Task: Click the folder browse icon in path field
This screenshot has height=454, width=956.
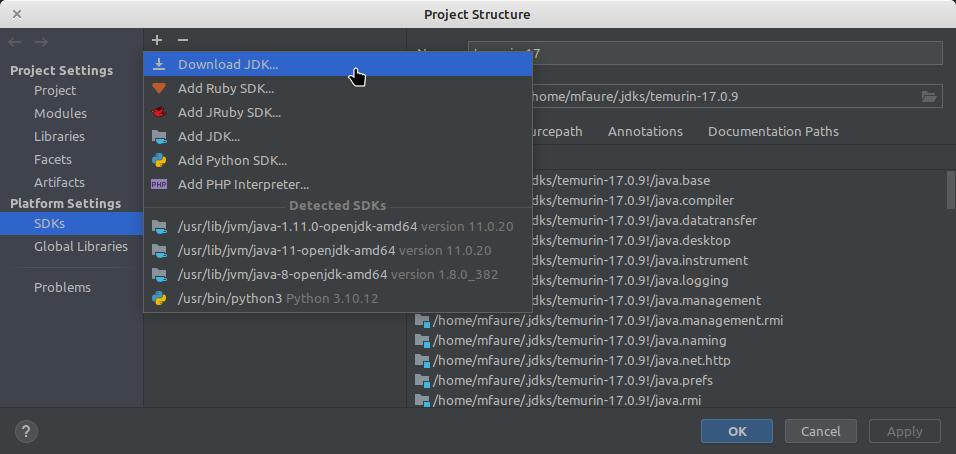Action: pos(929,97)
